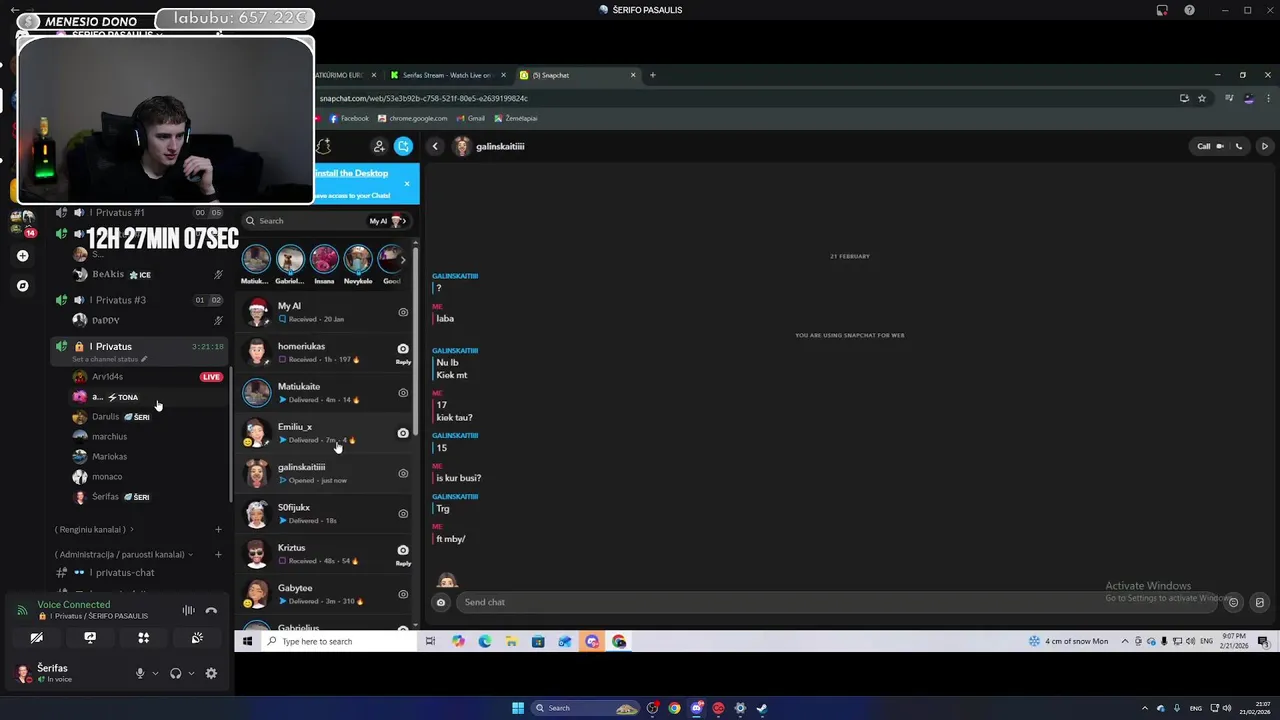Open Discord from Windows 11 taskbar

coord(696,708)
